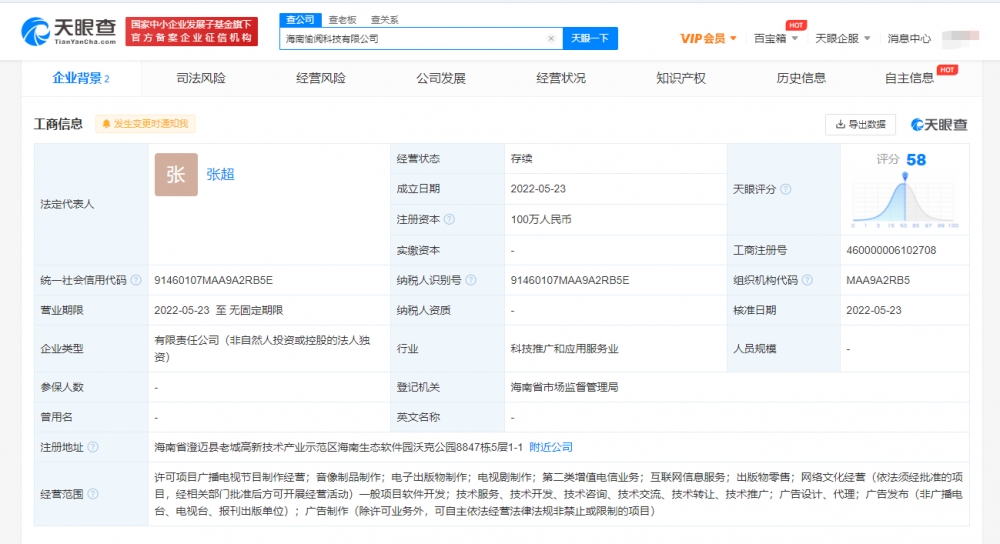
Task: Click the help icon beside 天眼评分
Action: (785, 189)
